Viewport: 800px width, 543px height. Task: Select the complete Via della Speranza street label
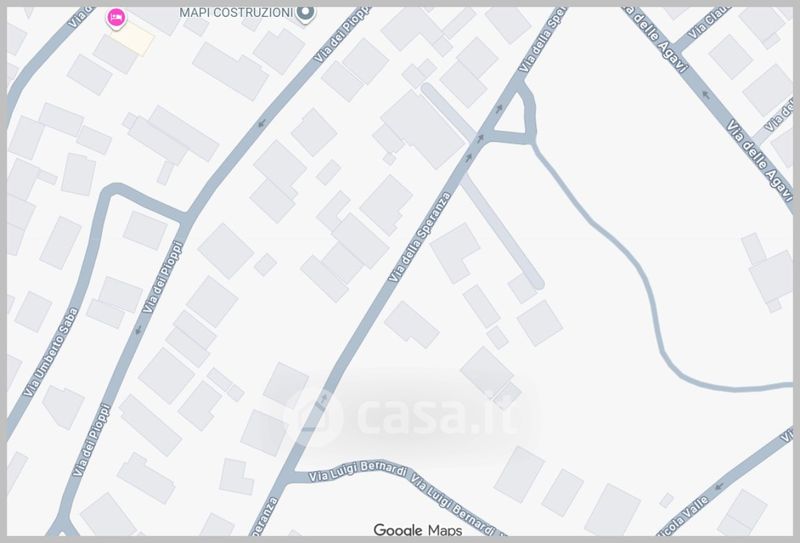pos(420,237)
